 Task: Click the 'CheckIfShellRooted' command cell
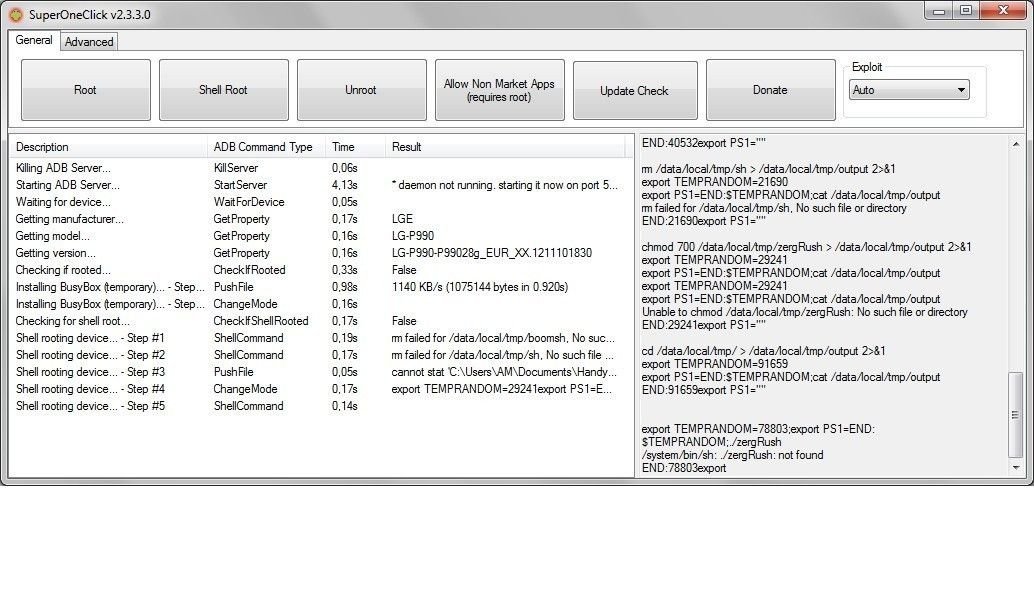tap(260, 321)
